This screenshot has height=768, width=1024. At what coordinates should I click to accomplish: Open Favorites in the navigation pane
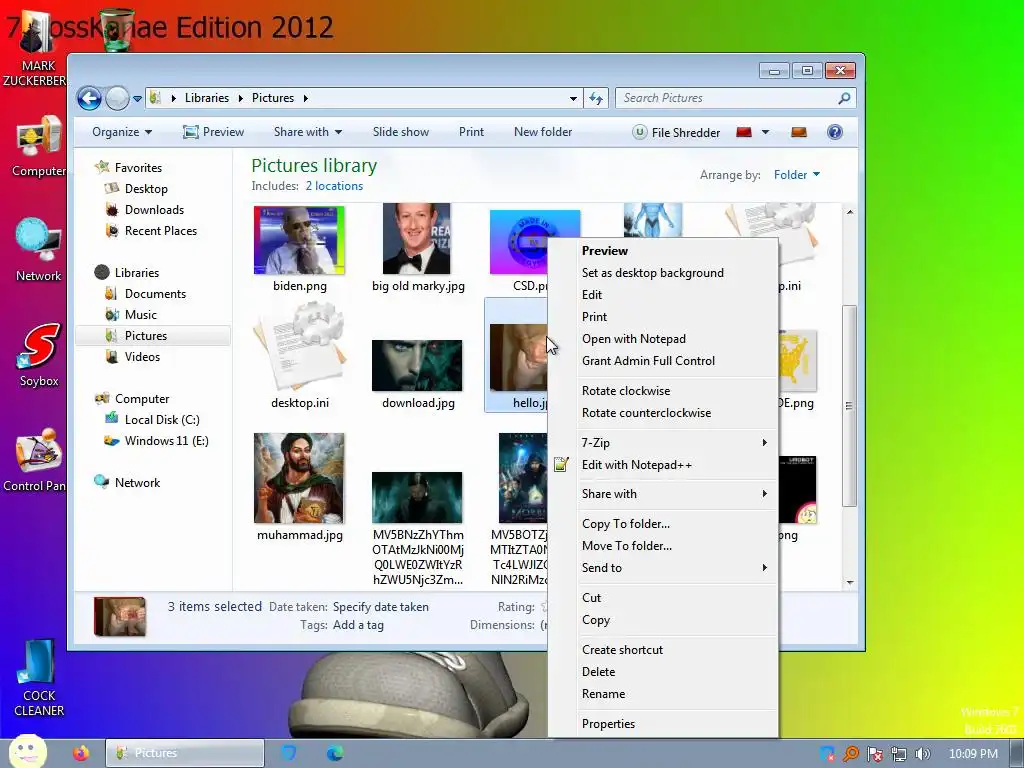(x=138, y=168)
